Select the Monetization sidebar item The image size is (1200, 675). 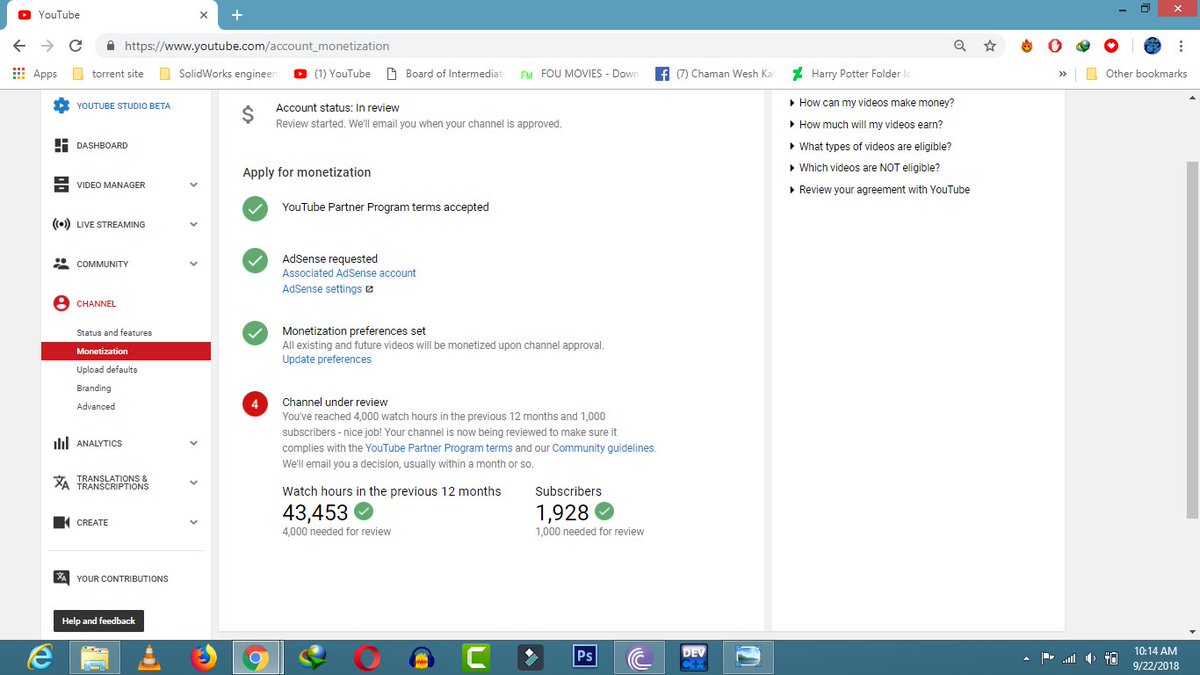[x=126, y=351]
